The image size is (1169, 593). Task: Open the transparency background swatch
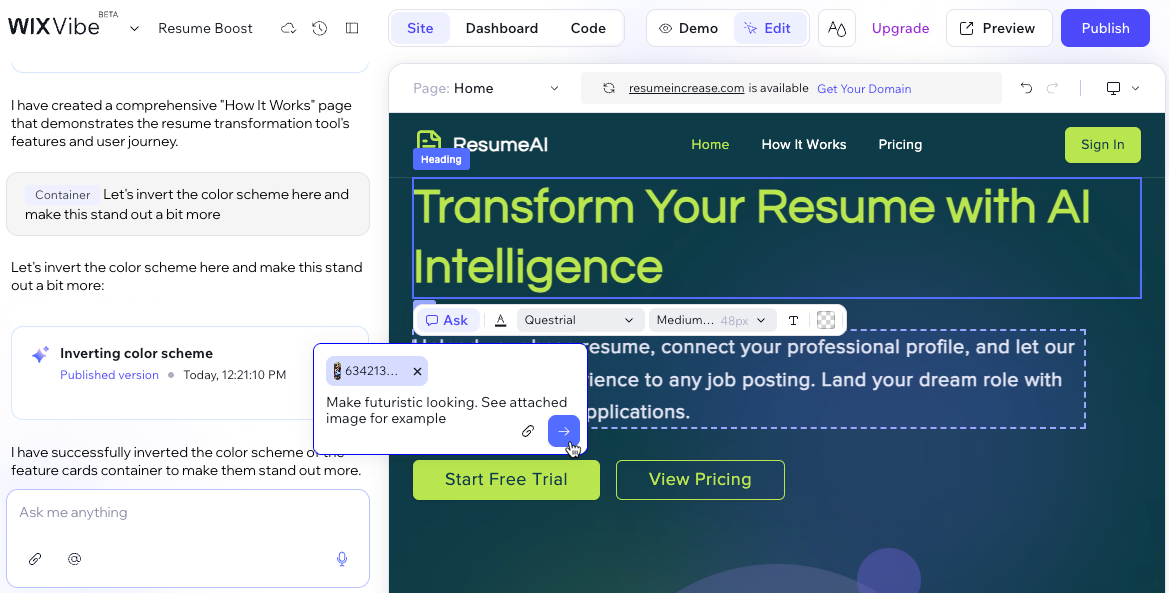826,321
